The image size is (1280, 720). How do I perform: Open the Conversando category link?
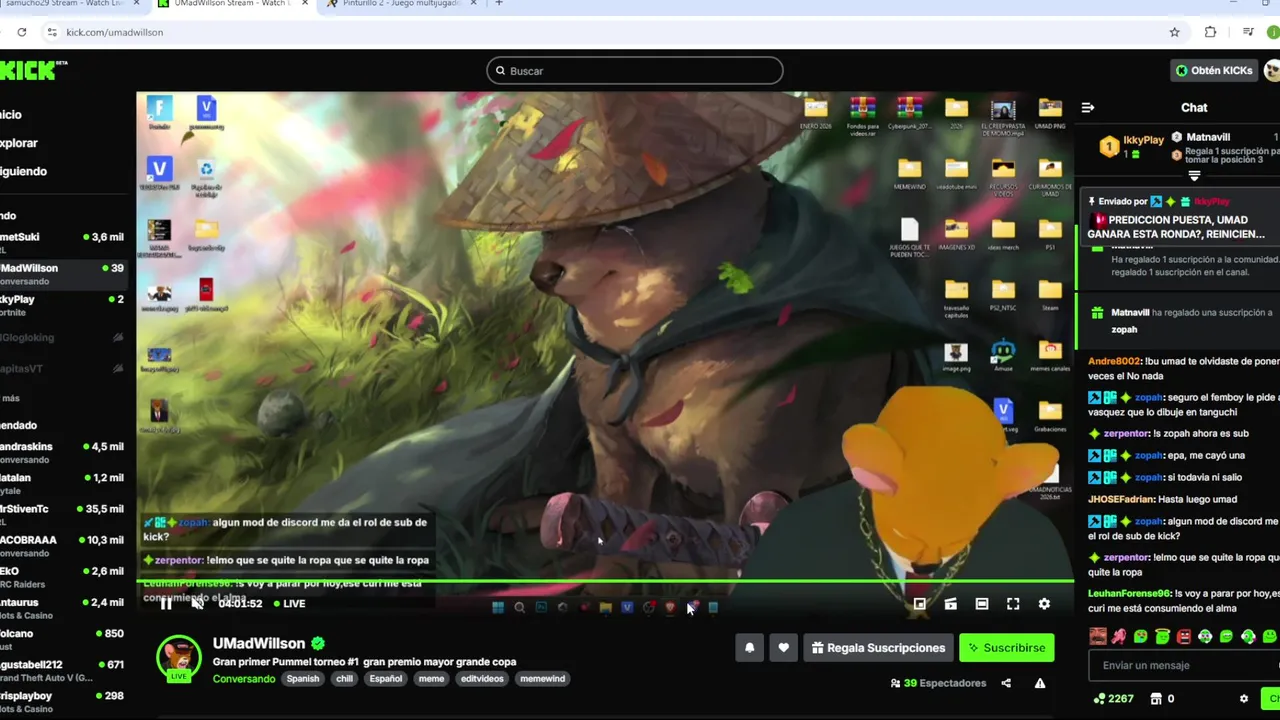pyautogui.click(x=243, y=679)
